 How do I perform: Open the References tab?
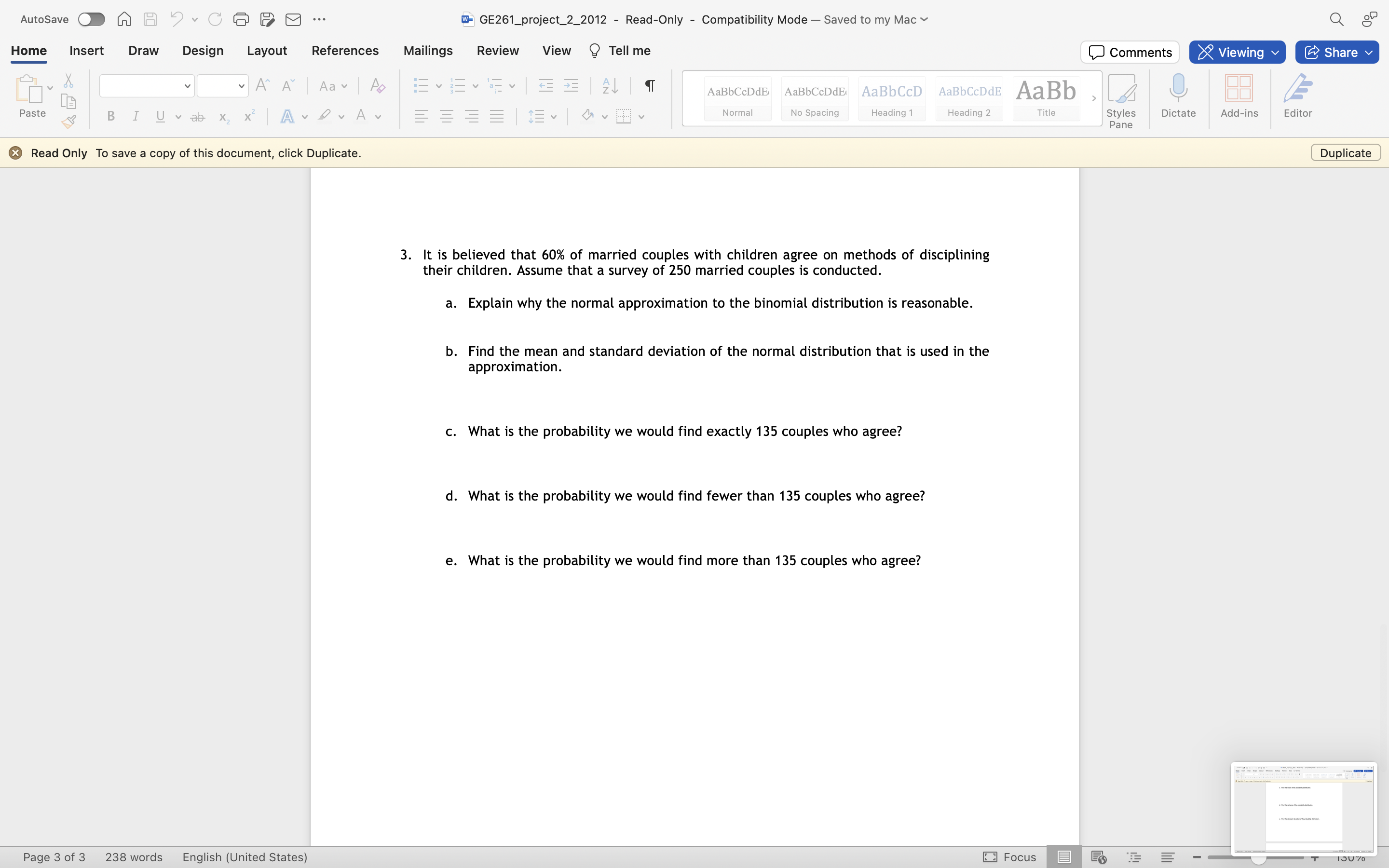tap(345, 51)
